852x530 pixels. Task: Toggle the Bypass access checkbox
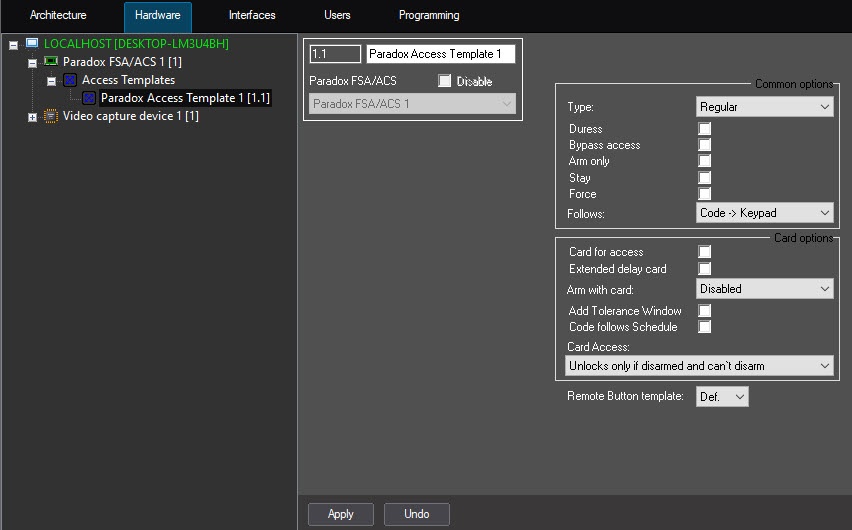[705, 145]
